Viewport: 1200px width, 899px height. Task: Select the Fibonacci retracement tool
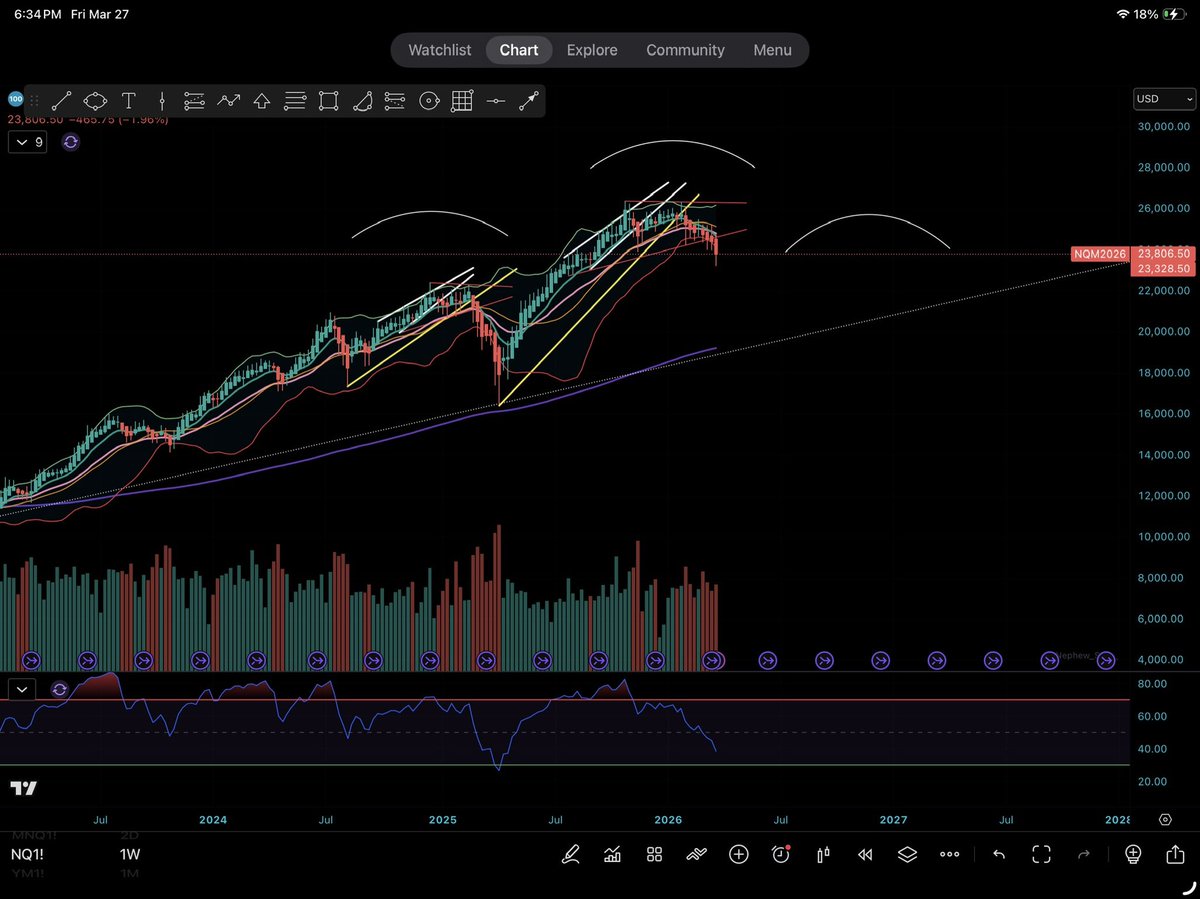[195, 101]
